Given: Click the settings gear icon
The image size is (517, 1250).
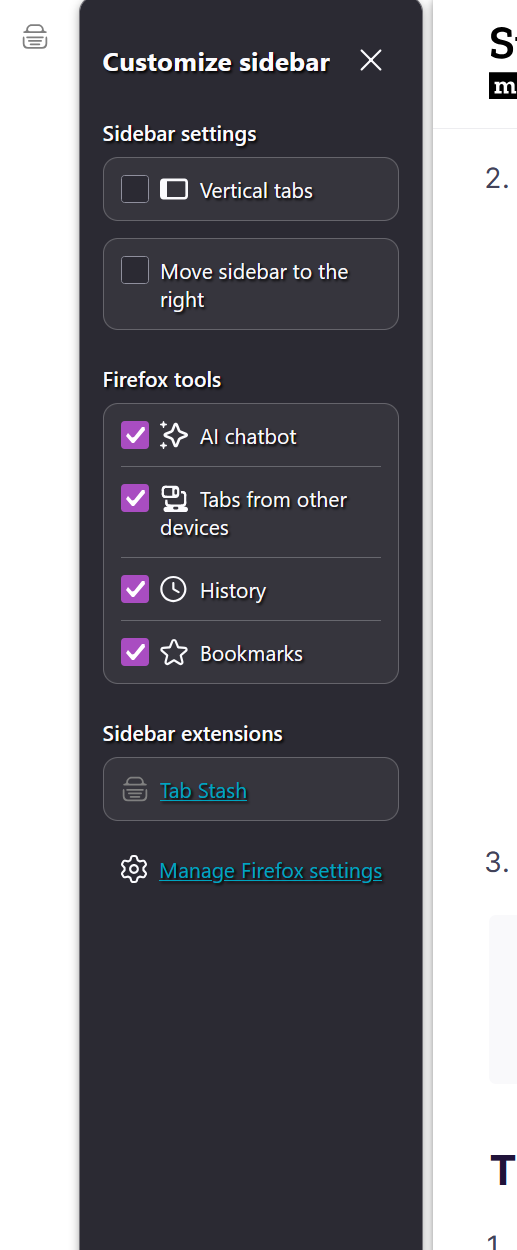Looking at the screenshot, I should pos(134,869).
